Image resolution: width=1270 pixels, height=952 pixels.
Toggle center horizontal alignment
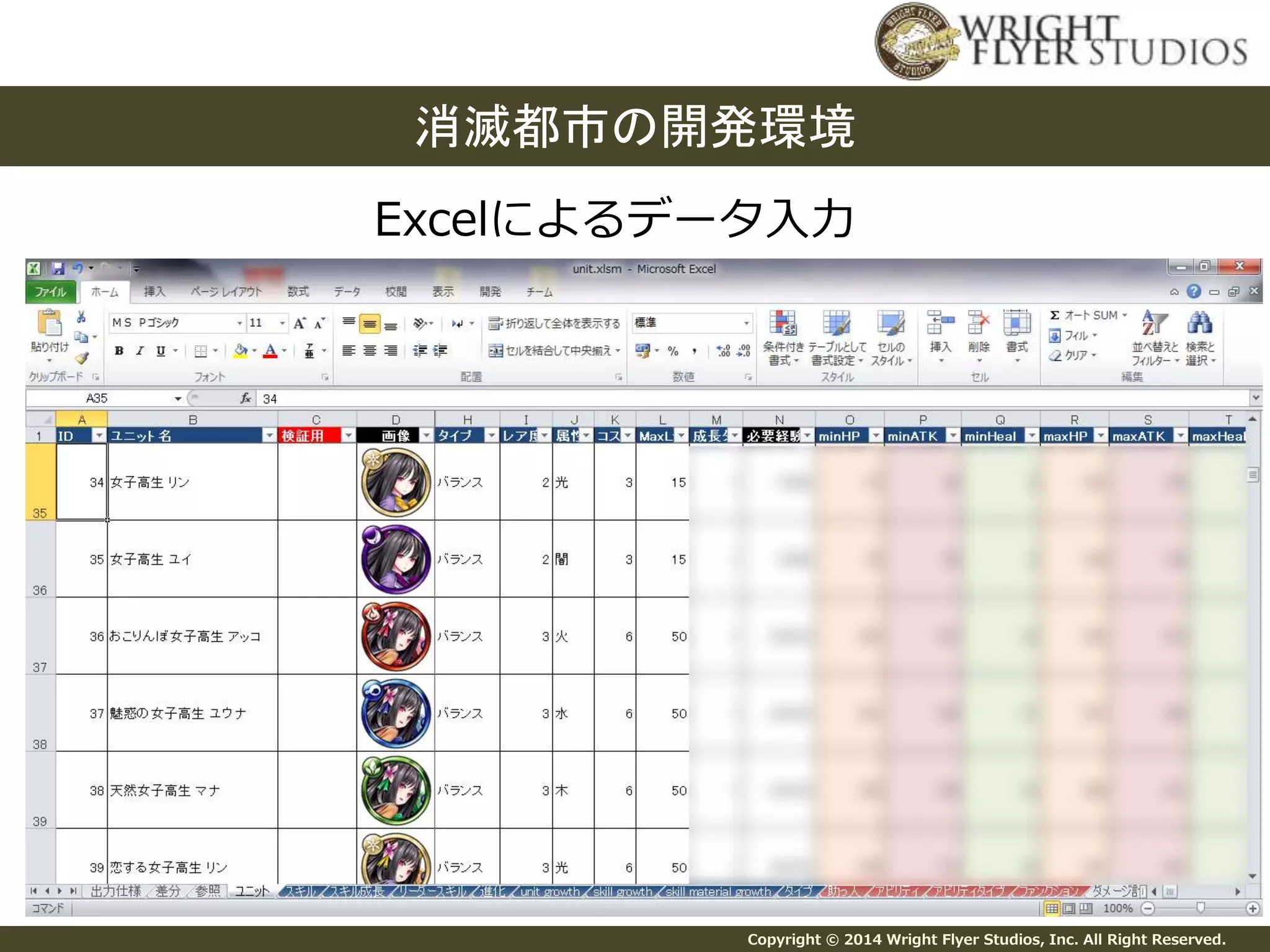(370, 351)
